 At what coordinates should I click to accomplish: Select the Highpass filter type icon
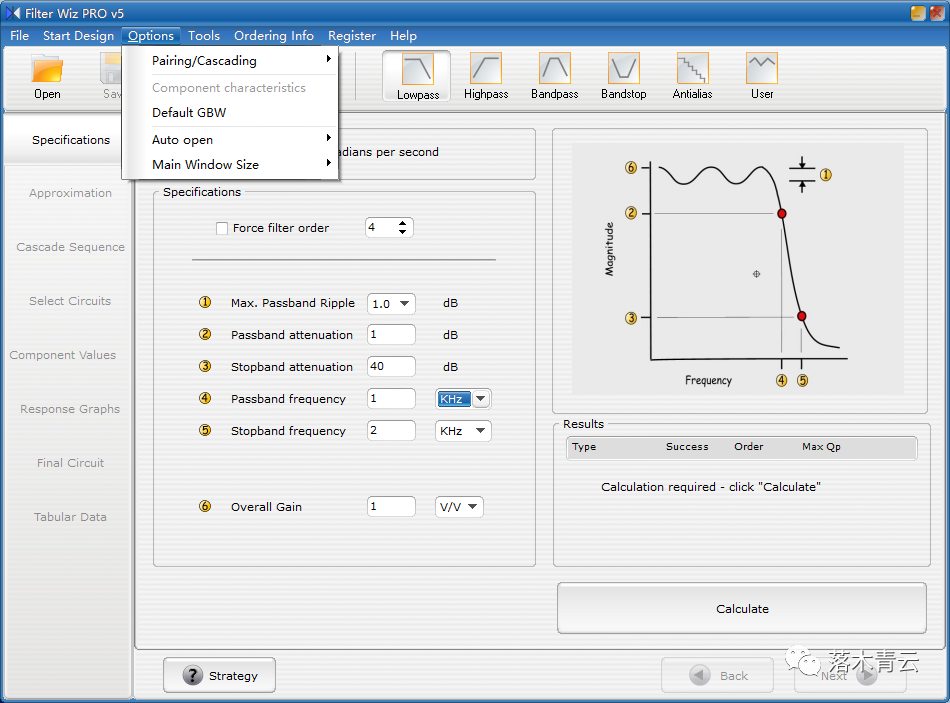[486, 68]
